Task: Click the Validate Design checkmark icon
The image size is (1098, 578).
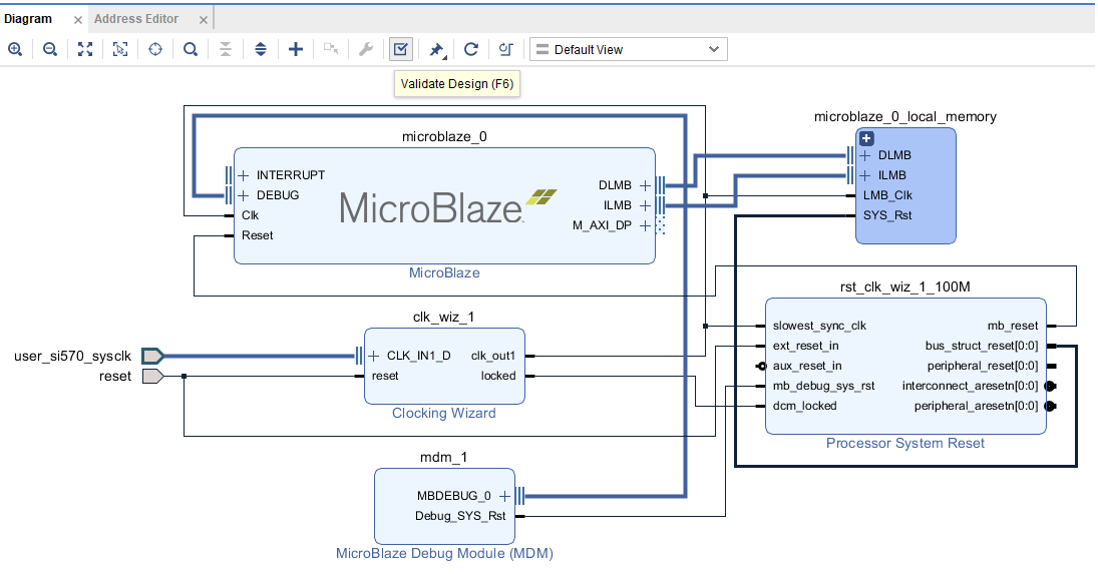Action: tap(401, 49)
